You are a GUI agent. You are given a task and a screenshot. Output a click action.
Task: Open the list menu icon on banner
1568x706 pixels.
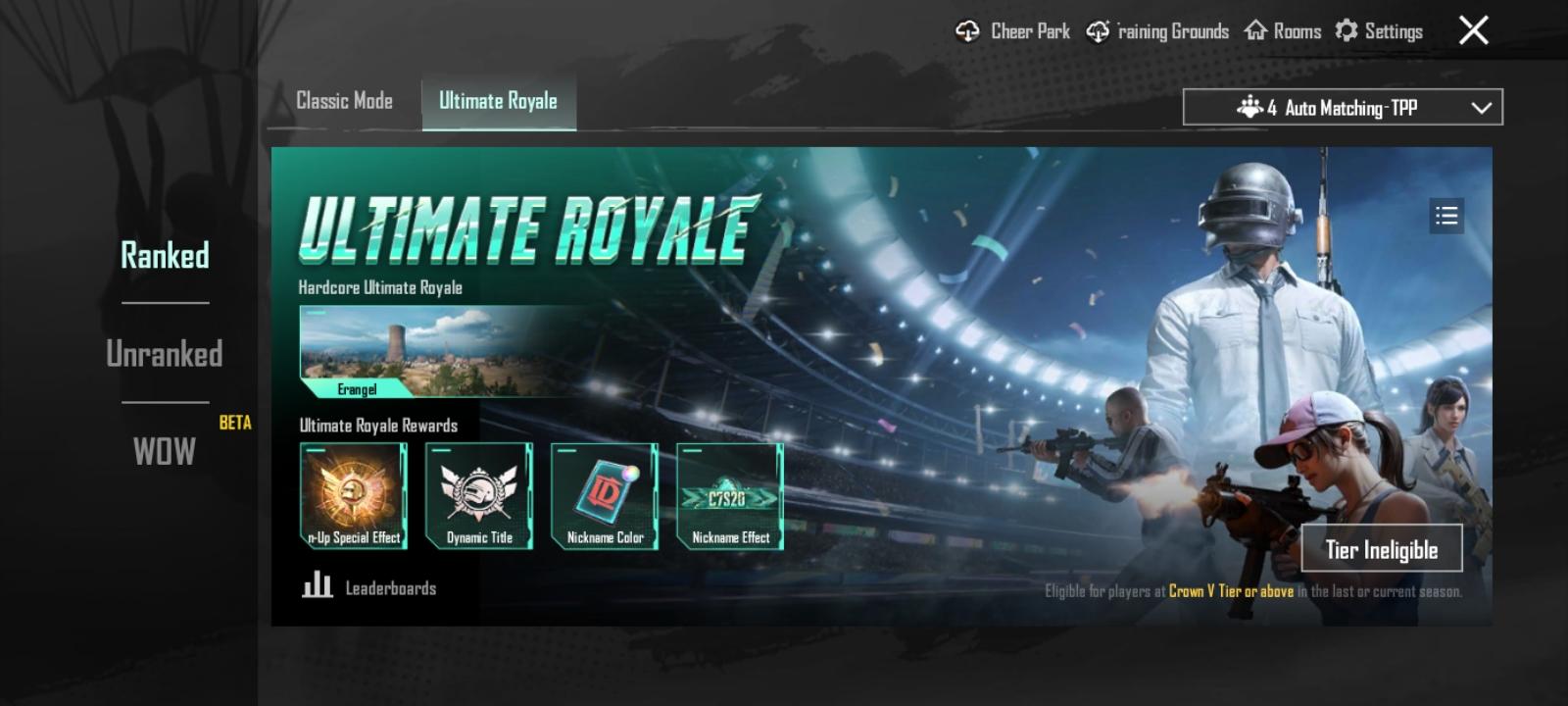tap(1446, 216)
